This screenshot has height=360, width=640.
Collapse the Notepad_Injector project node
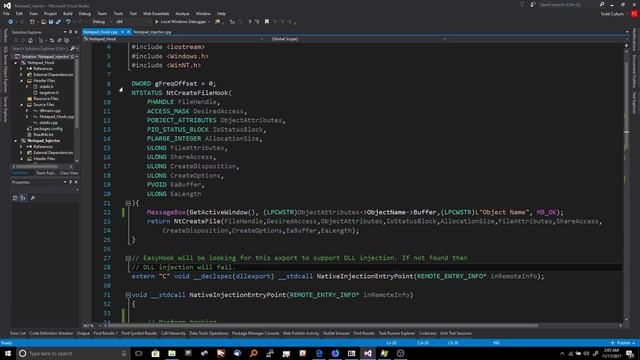click(16, 141)
